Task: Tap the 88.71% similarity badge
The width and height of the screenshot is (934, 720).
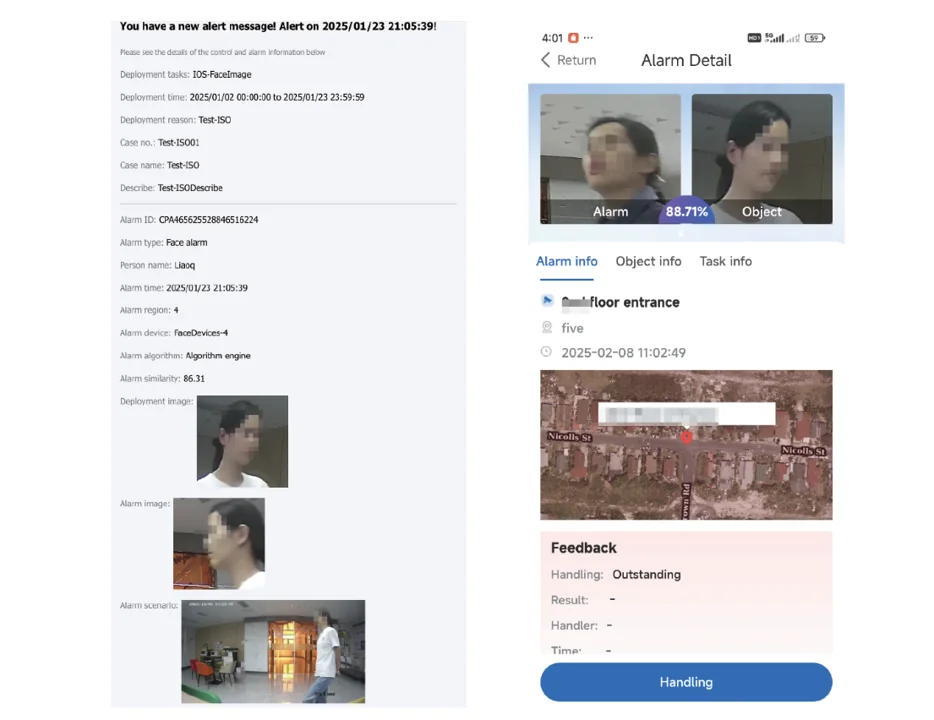Action: click(687, 211)
